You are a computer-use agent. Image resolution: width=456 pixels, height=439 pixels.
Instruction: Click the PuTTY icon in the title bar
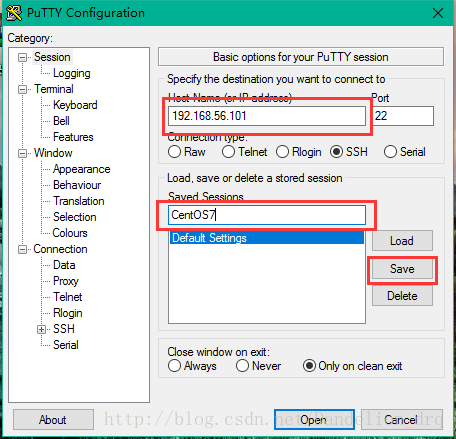(x=14, y=13)
